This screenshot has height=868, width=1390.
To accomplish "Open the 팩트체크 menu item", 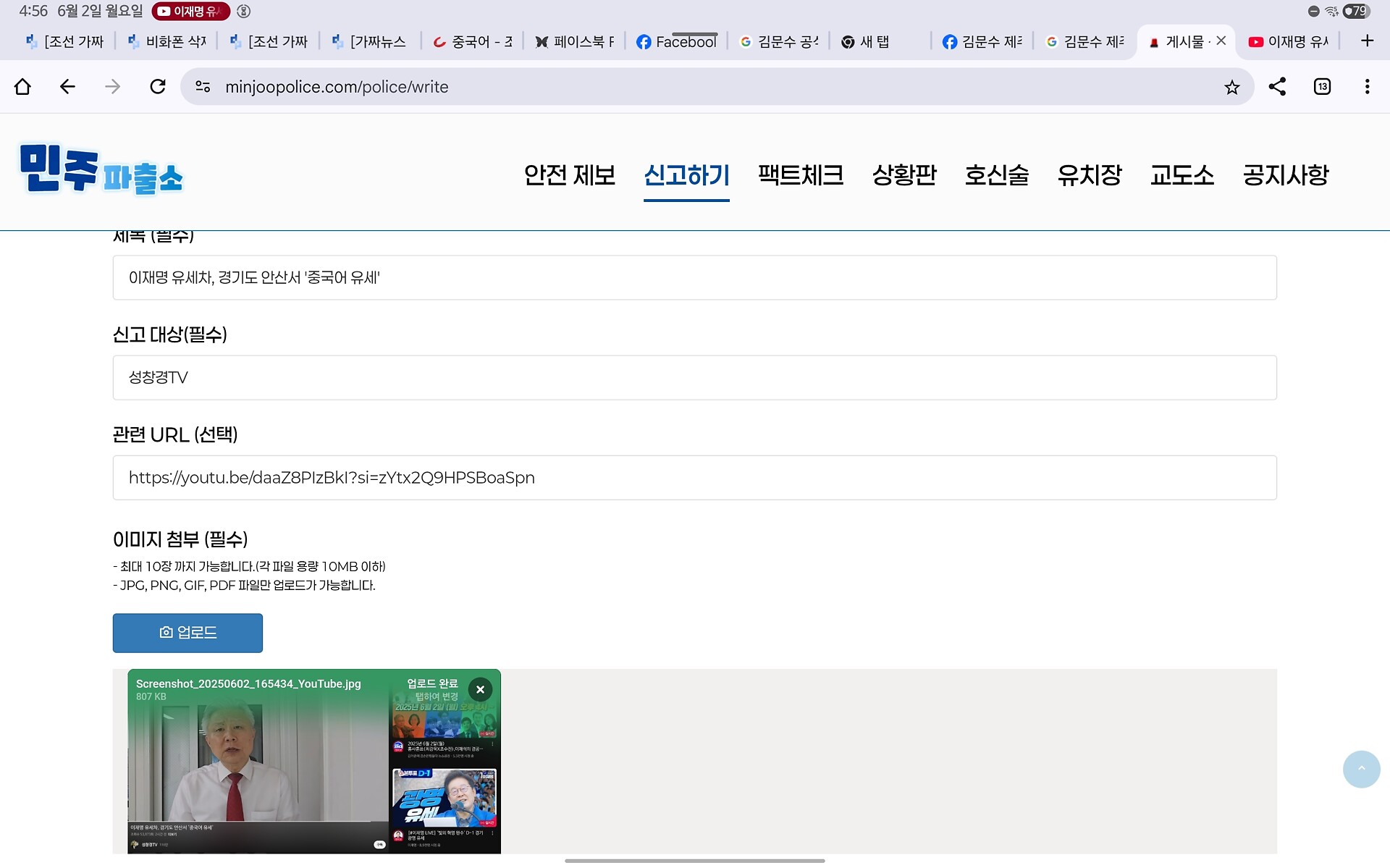I will [800, 175].
